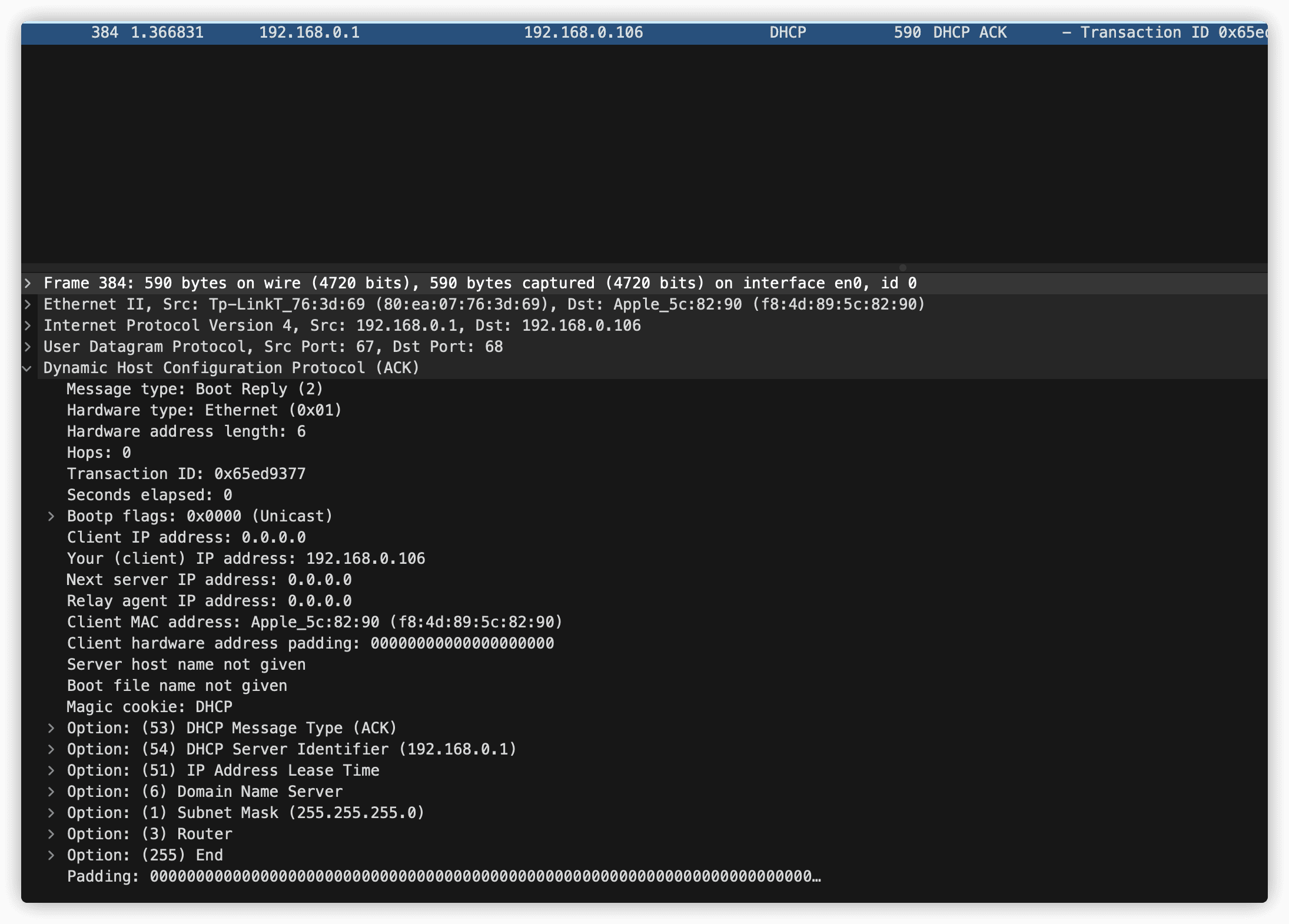This screenshot has width=1289, height=924.
Task: Click destination 192.168.0.106 in packet row
Action: [x=583, y=32]
